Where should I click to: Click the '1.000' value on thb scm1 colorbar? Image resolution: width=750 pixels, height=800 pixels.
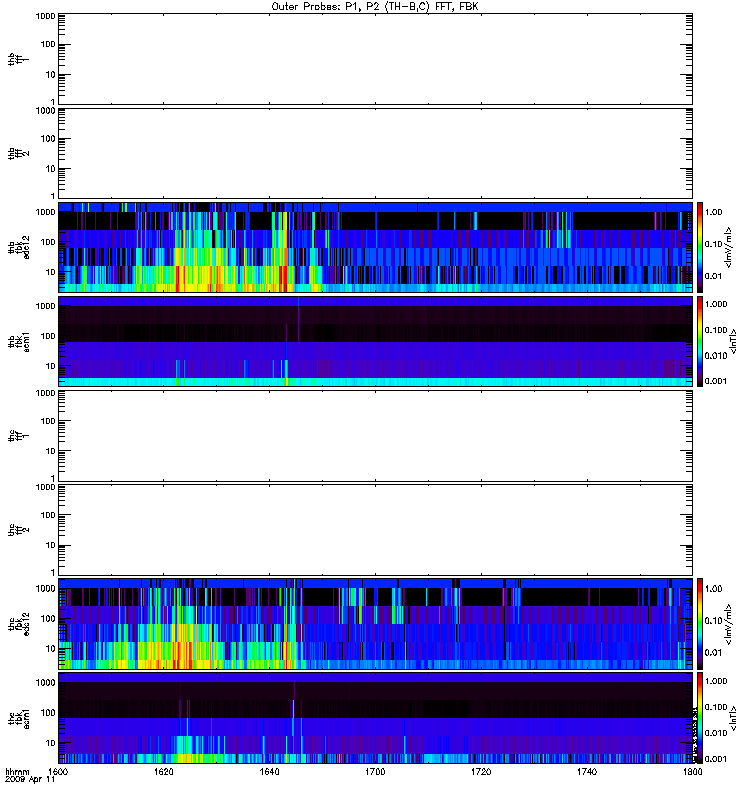tap(716, 304)
